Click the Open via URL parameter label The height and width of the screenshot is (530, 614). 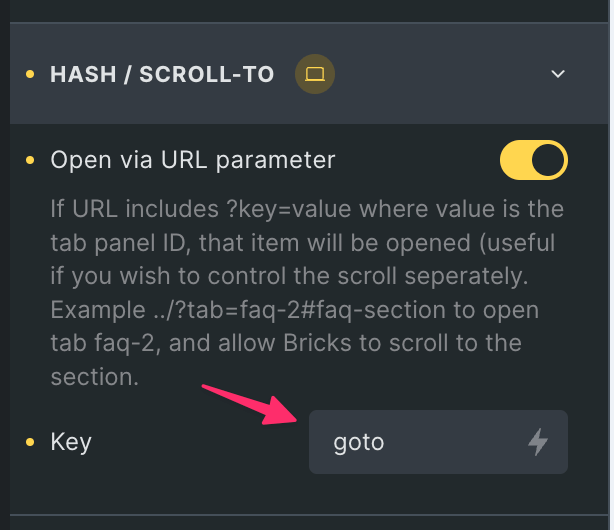pos(193,160)
